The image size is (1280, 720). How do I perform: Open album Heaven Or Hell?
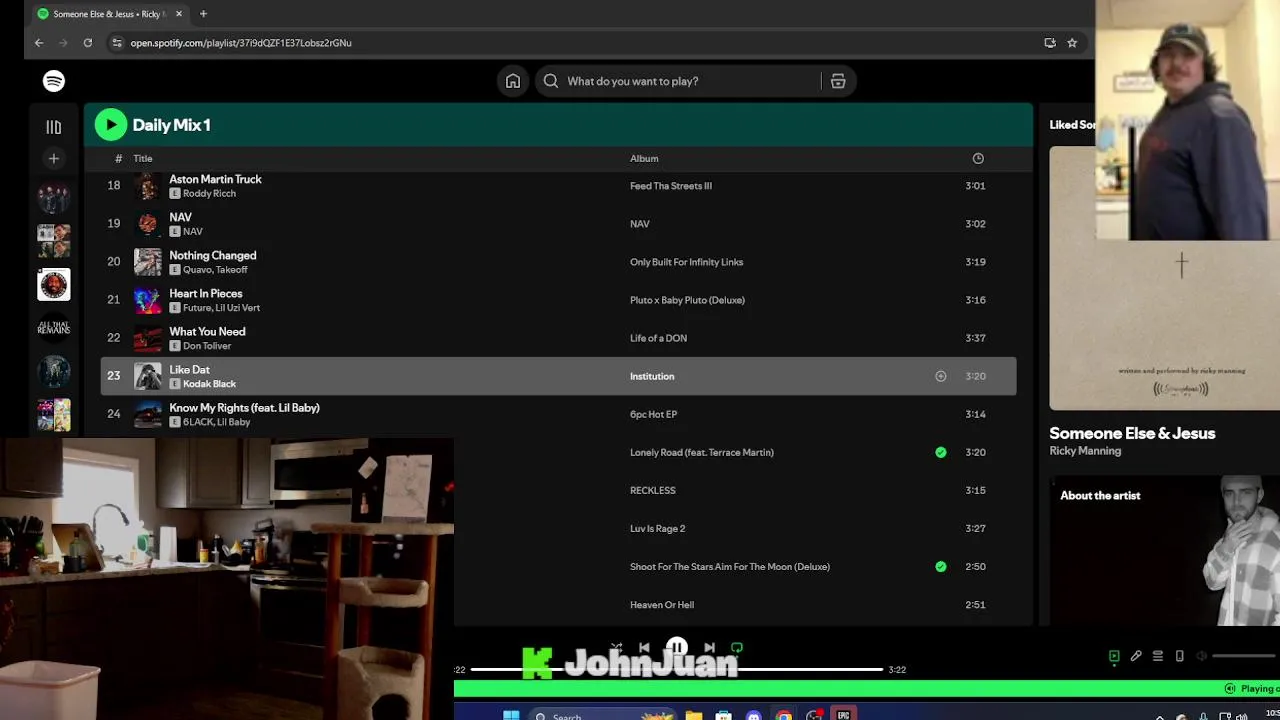662,604
